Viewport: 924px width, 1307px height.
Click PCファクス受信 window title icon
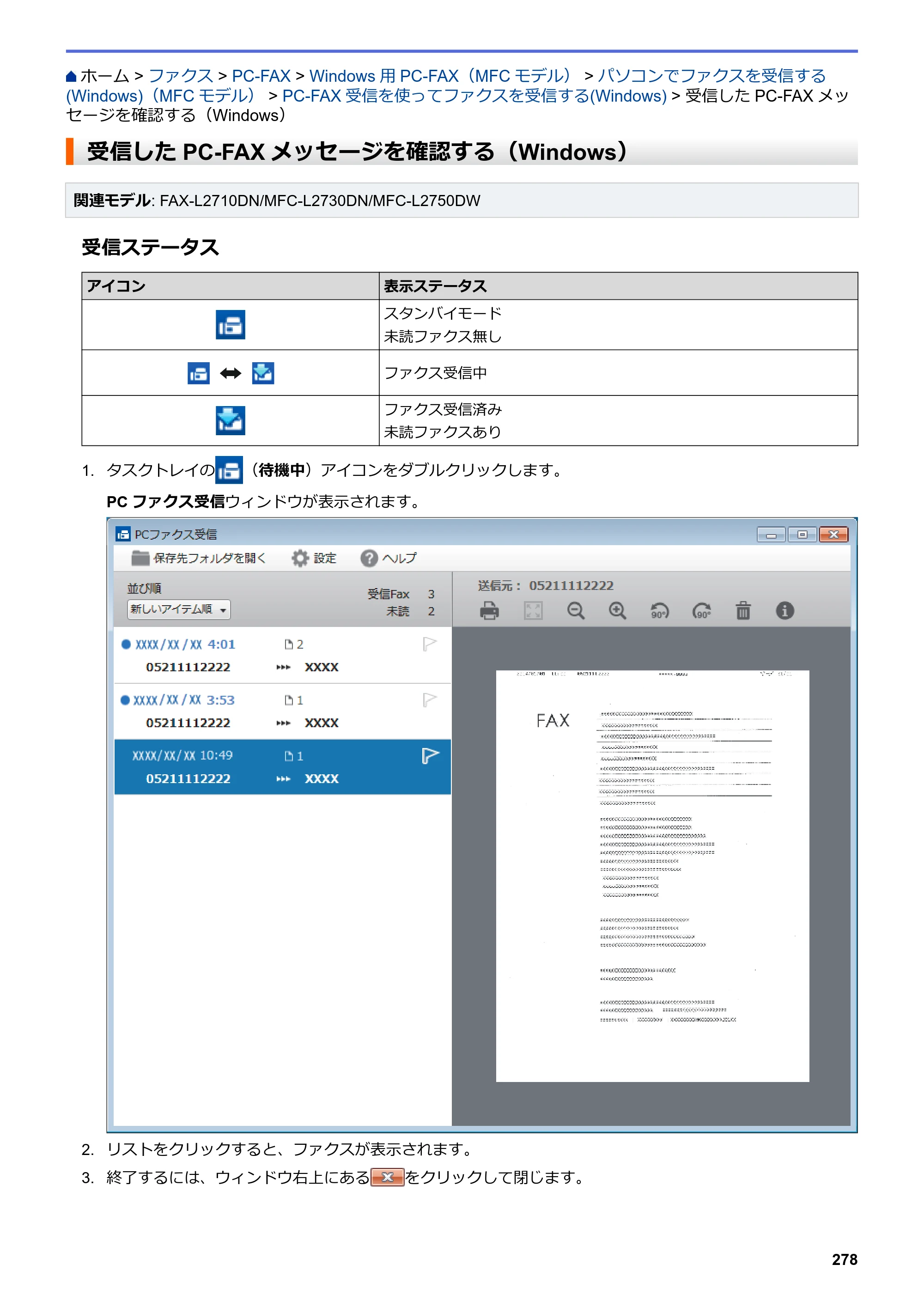coord(122,534)
